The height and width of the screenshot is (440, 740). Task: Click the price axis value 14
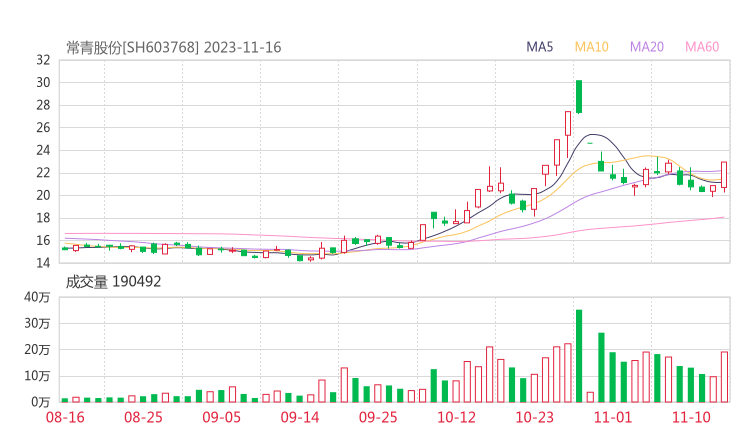click(x=43, y=263)
